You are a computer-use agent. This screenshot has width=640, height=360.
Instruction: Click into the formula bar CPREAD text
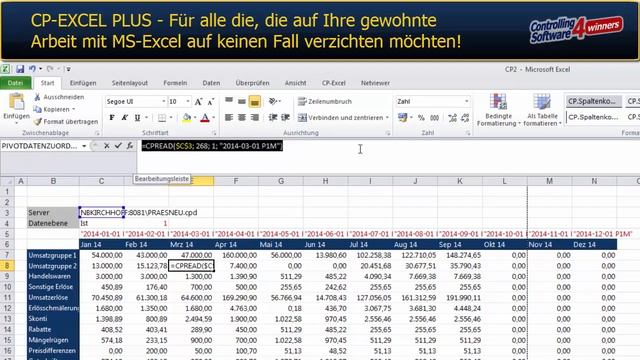click(212, 146)
